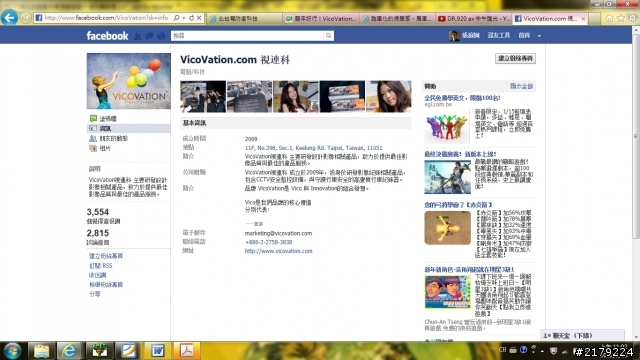Open the first photo strip thumbnail
Image resolution: width=640 pixels, height=360 pixels.
pos(203,96)
